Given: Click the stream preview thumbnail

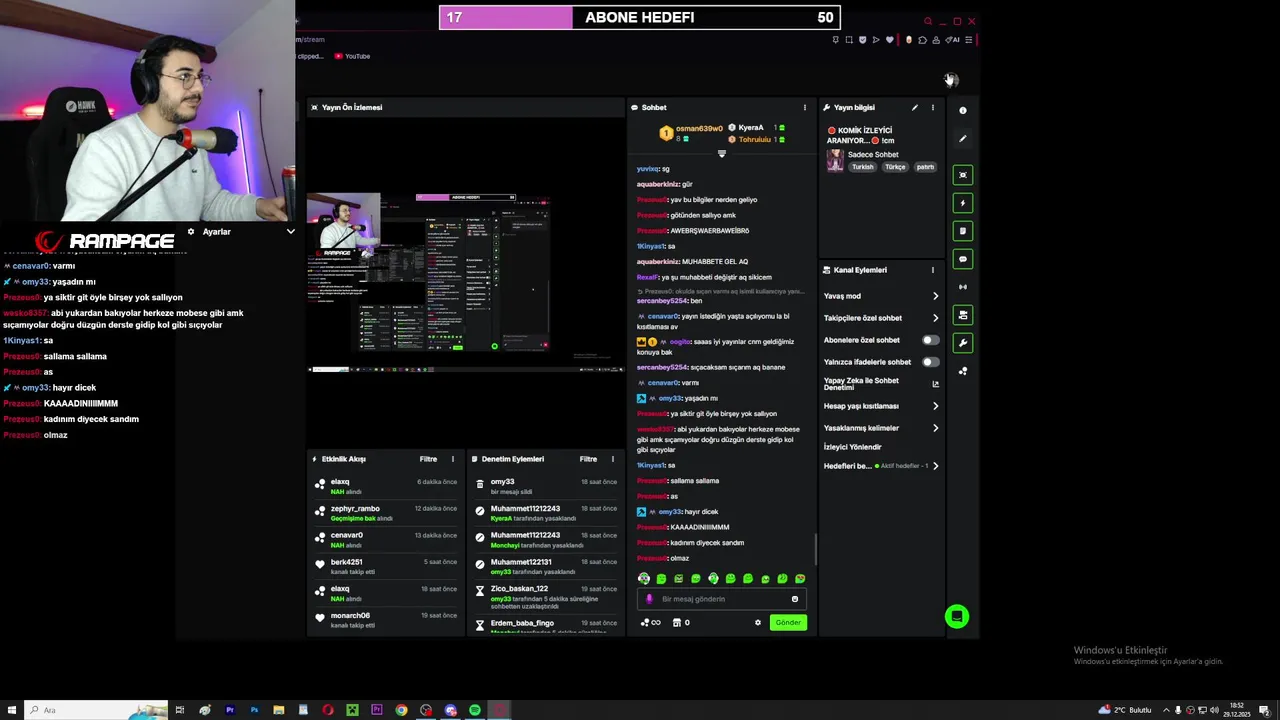Looking at the screenshot, I should (466, 283).
